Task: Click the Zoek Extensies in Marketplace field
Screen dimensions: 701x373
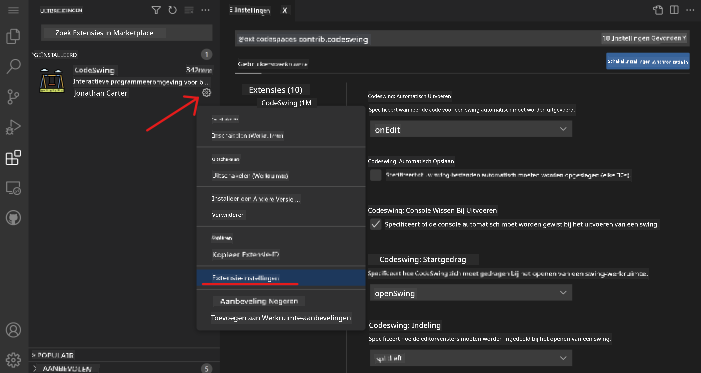Action: tap(127, 33)
